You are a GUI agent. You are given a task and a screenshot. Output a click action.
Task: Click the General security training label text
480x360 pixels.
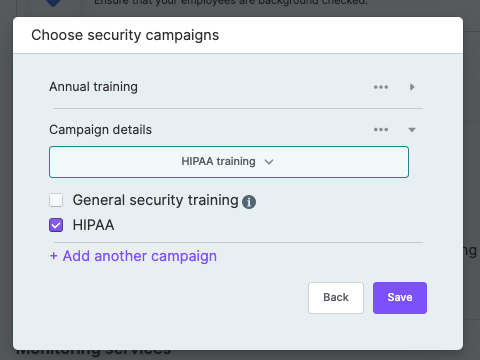point(155,200)
